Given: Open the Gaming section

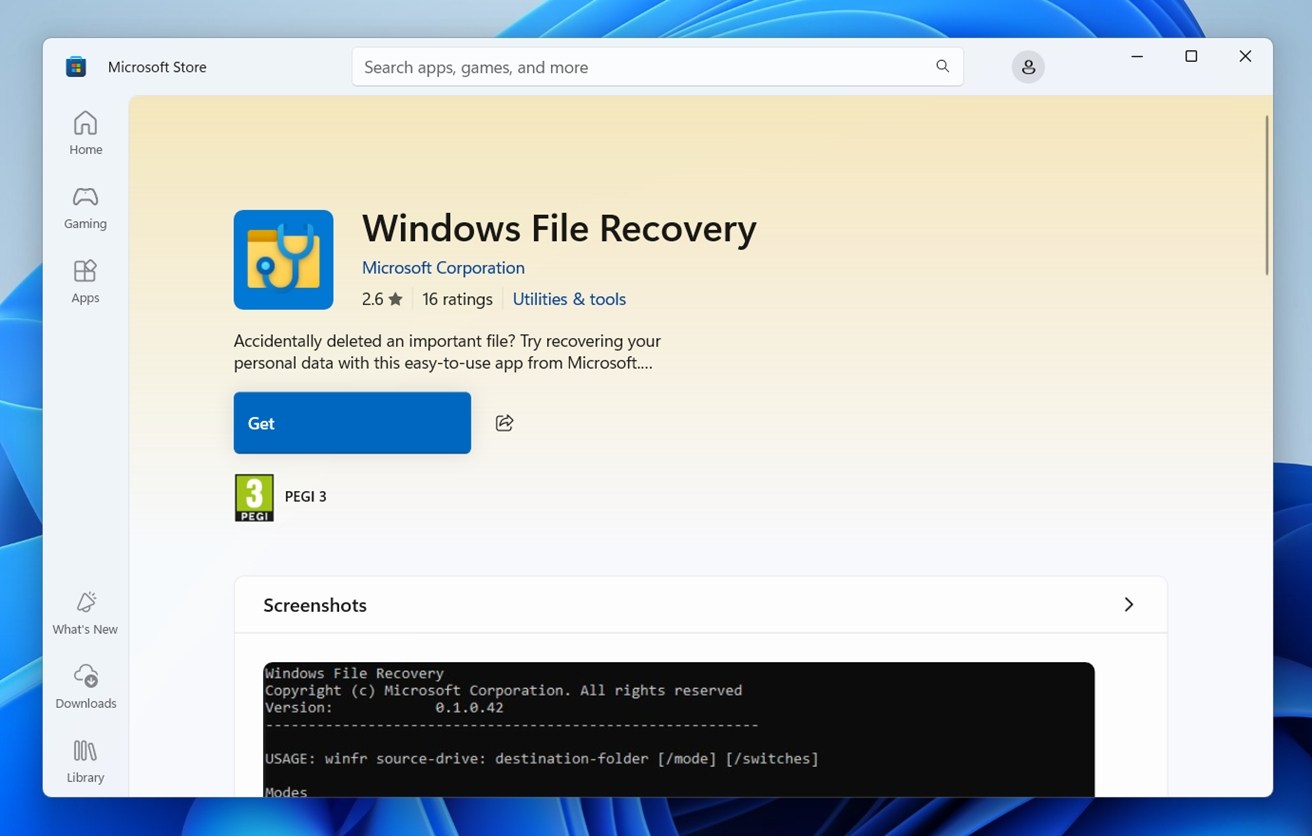Looking at the screenshot, I should pos(85,207).
